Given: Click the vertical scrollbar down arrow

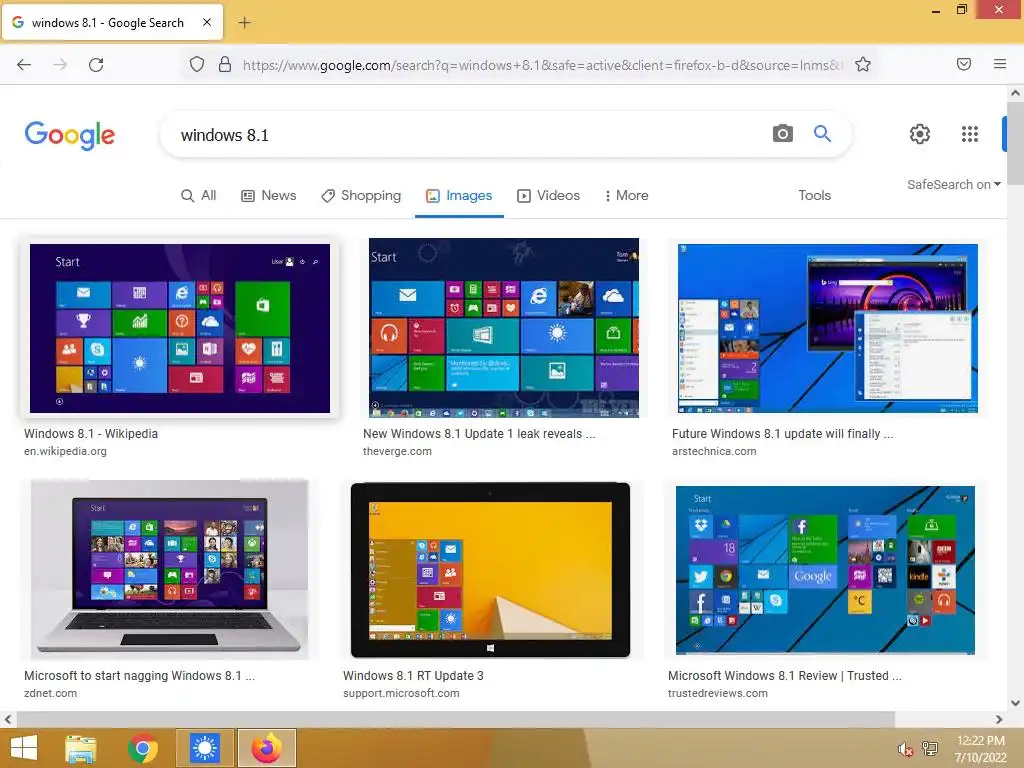Looking at the screenshot, I should (1016, 703).
